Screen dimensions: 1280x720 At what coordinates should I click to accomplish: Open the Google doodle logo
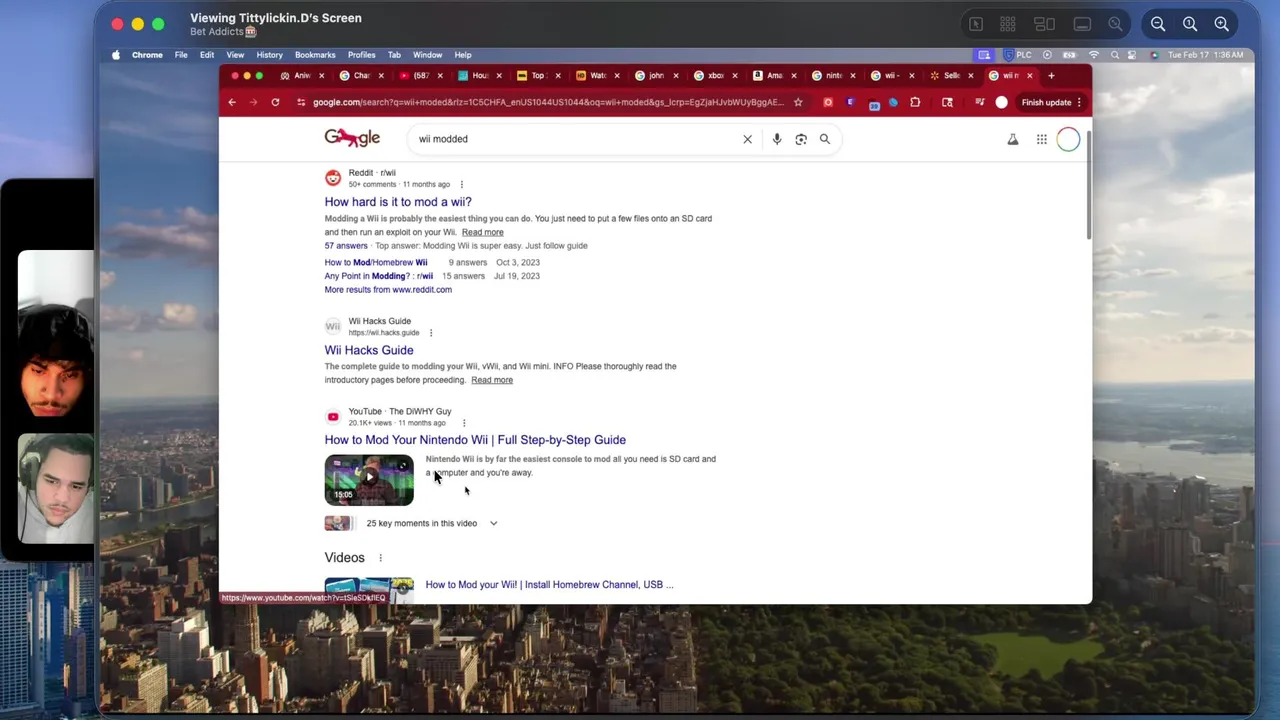click(352, 138)
